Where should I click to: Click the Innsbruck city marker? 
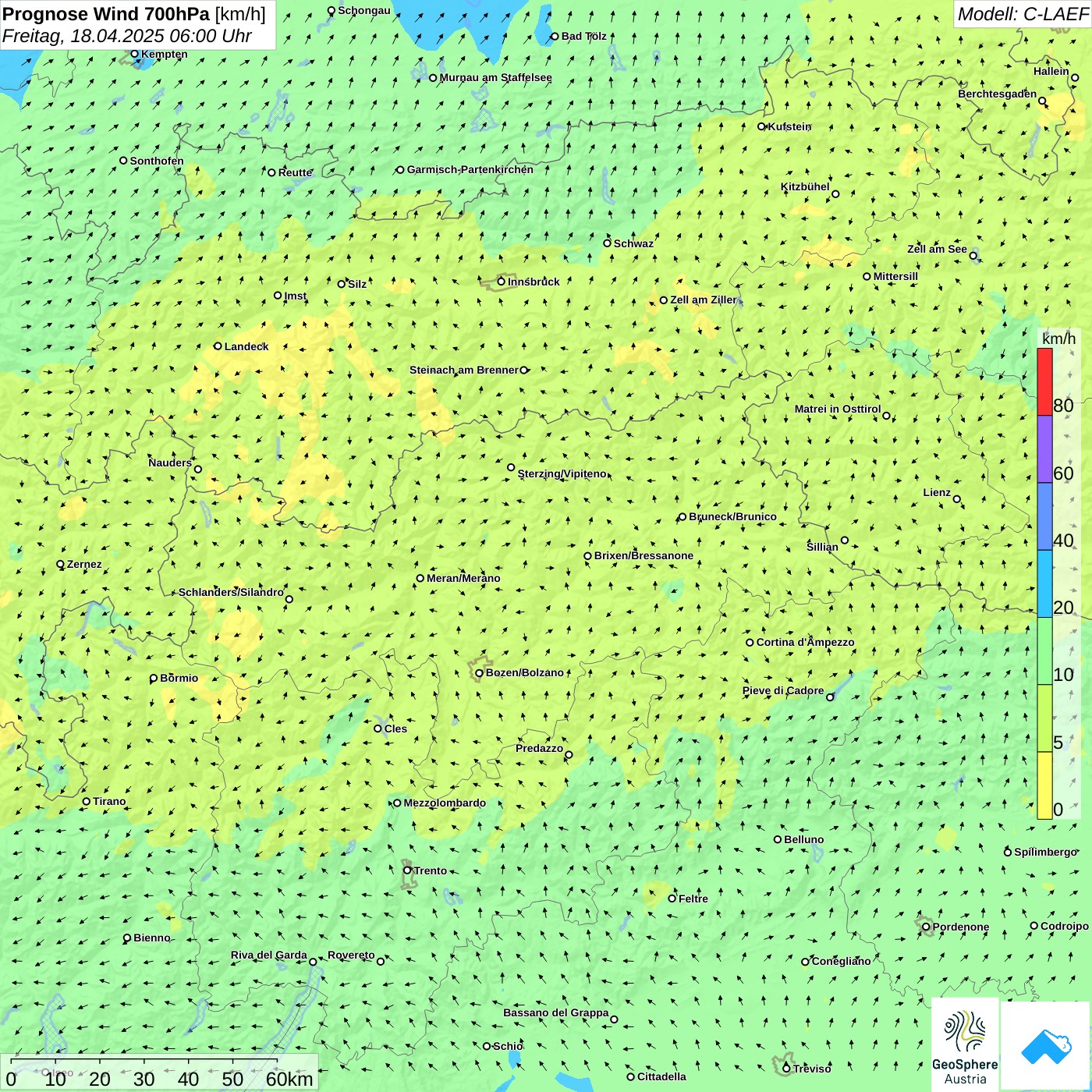(x=502, y=282)
